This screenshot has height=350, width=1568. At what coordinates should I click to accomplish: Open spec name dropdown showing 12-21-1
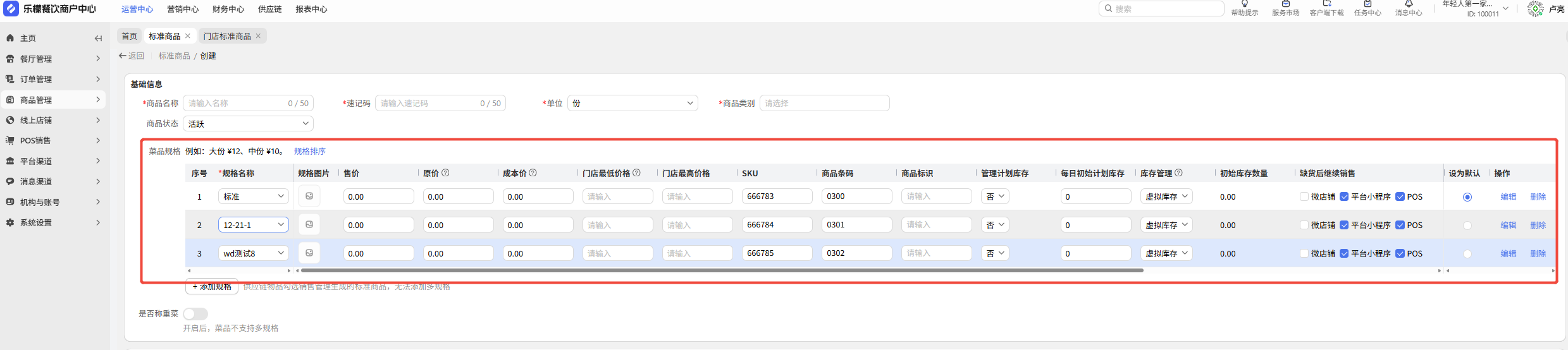point(253,225)
